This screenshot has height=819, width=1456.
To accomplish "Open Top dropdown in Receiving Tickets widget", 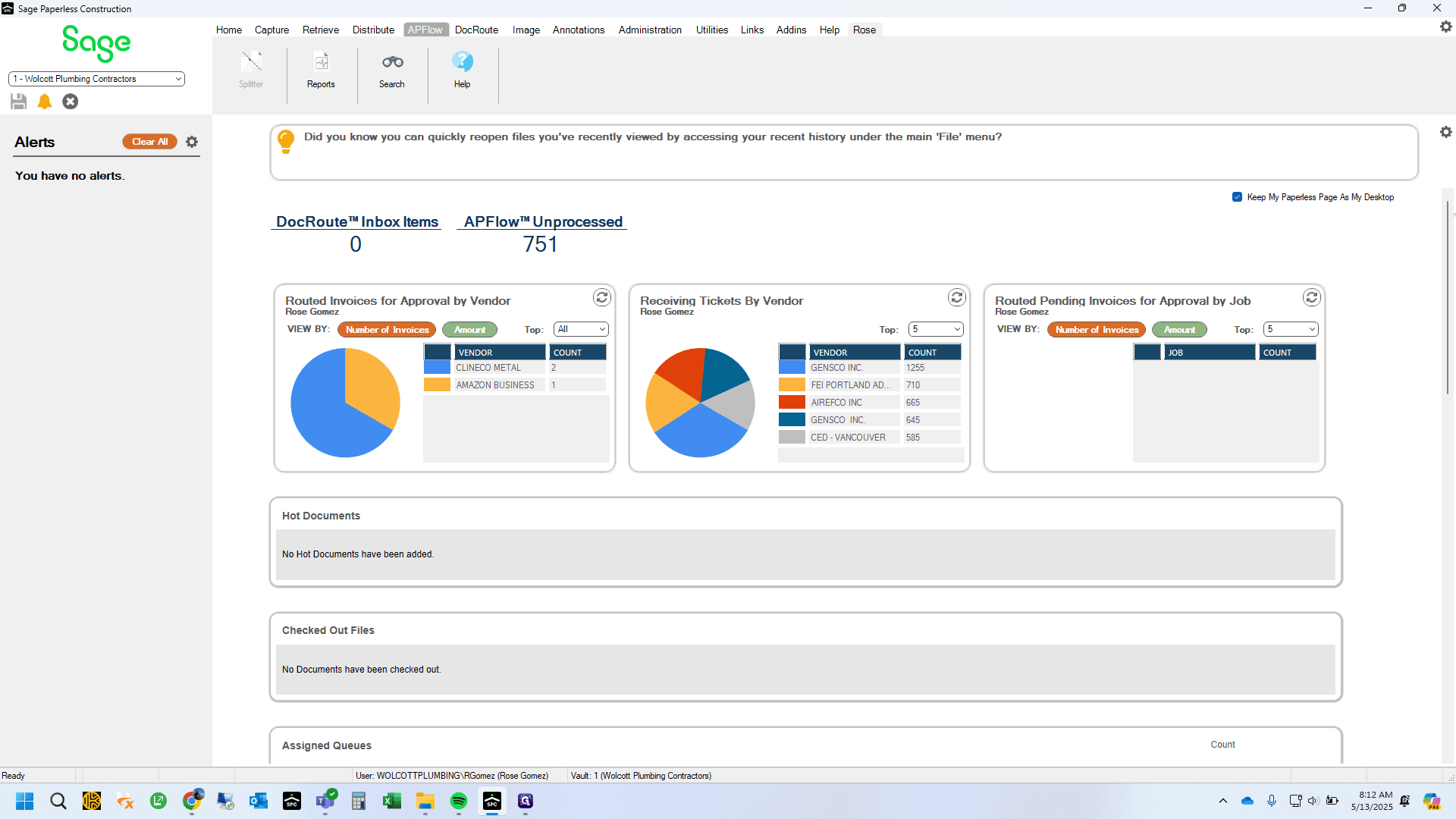I will 936,329.
